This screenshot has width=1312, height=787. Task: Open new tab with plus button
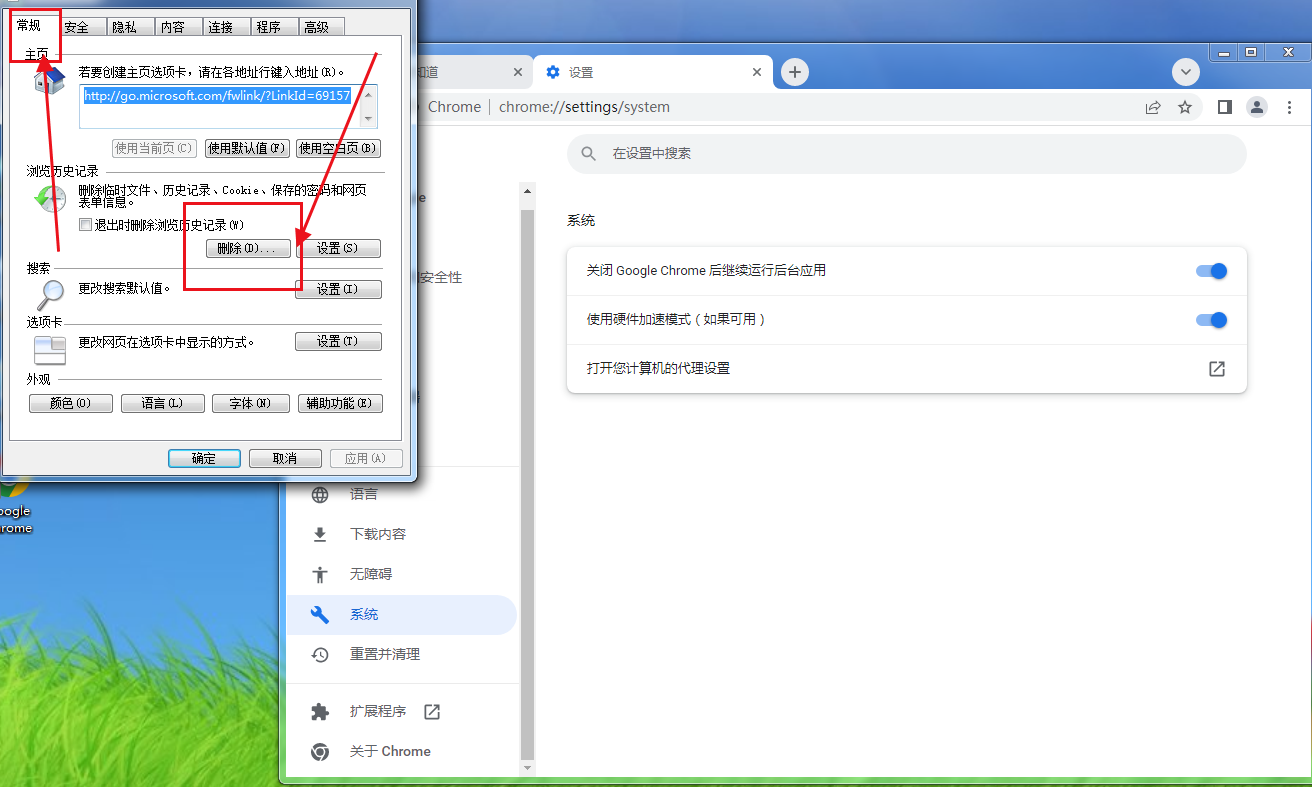(x=794, y=72)
